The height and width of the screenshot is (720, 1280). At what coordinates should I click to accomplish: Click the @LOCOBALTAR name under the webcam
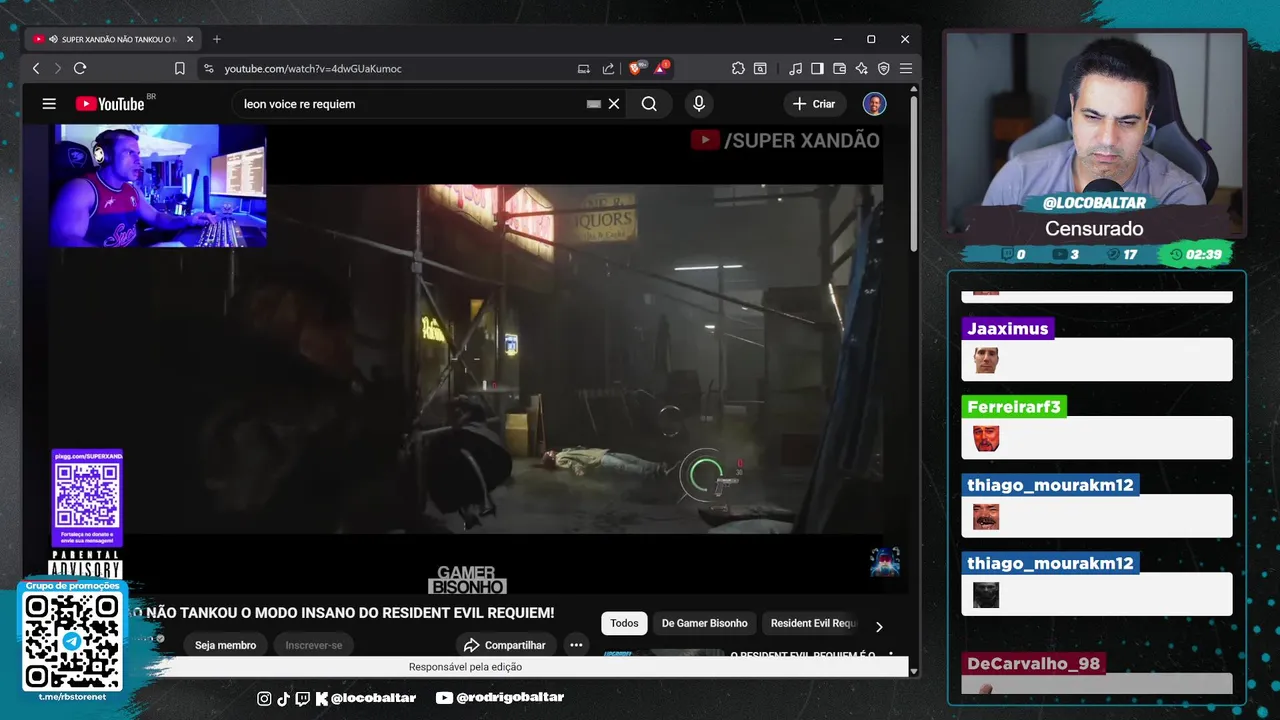(1094, 202)
